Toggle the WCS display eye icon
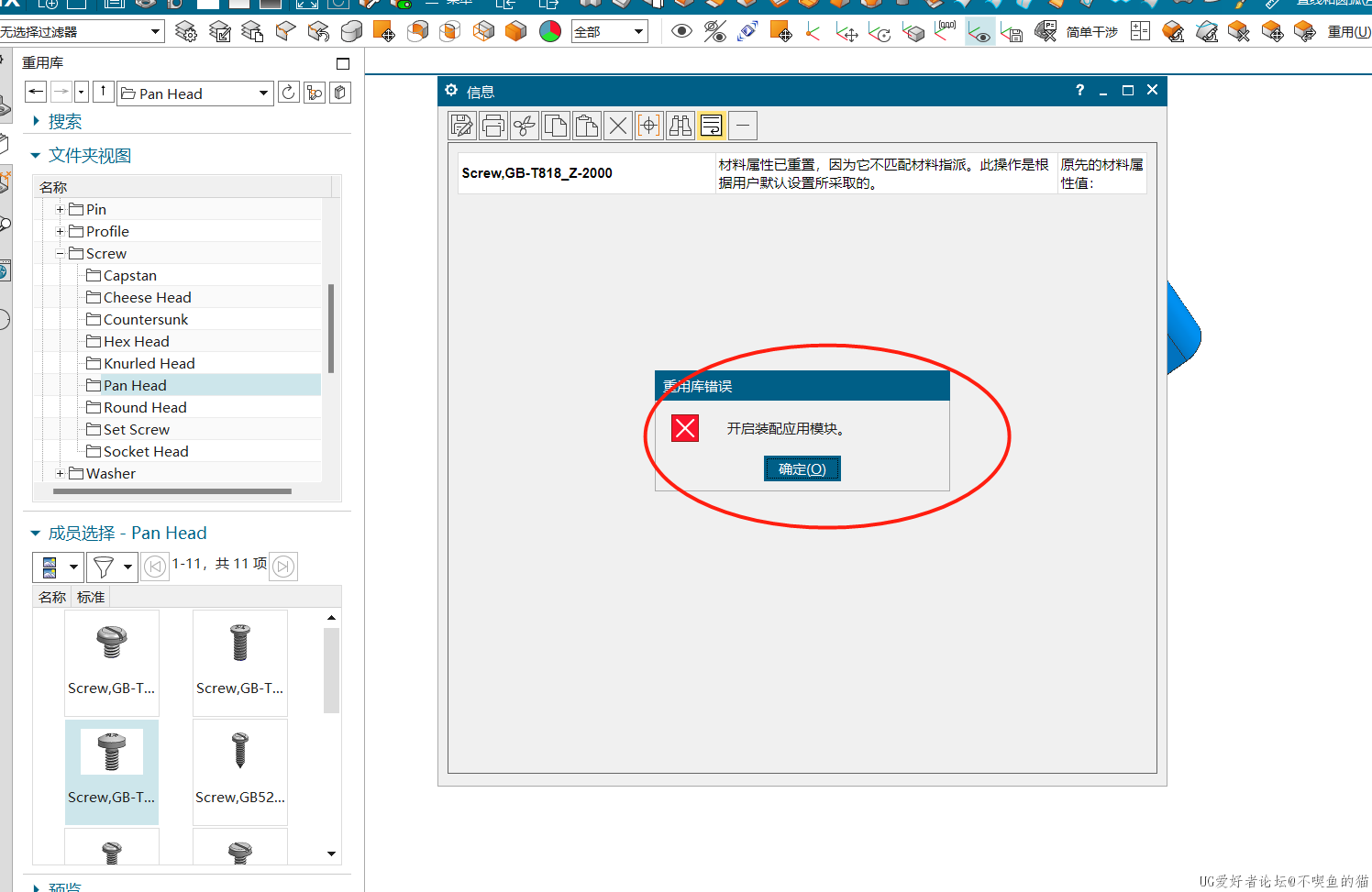This screenshot has width=1372, height=892. point(979,32)
